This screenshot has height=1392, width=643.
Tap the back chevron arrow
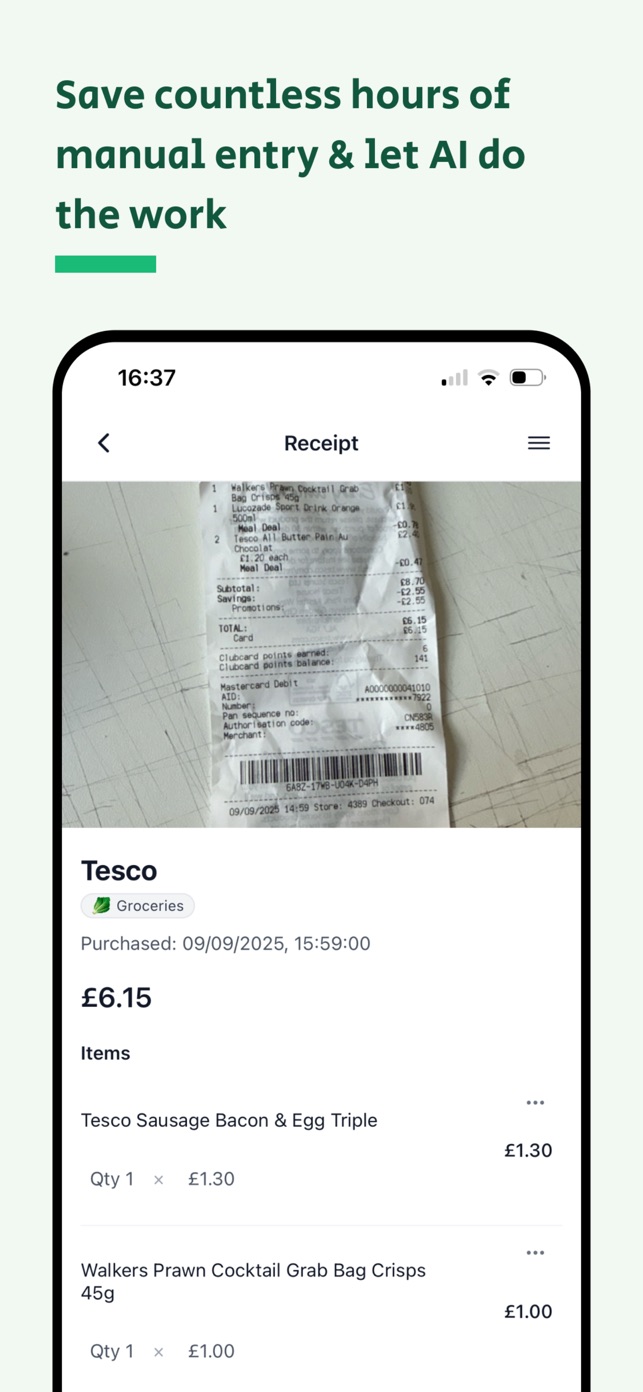coord(104,443)
